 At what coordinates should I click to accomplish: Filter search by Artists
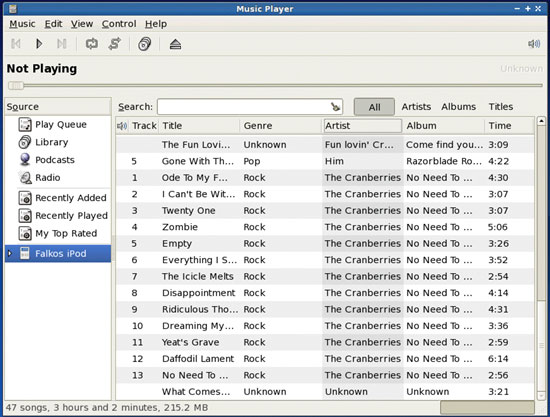pyautogui.click(x=416, y=107)
